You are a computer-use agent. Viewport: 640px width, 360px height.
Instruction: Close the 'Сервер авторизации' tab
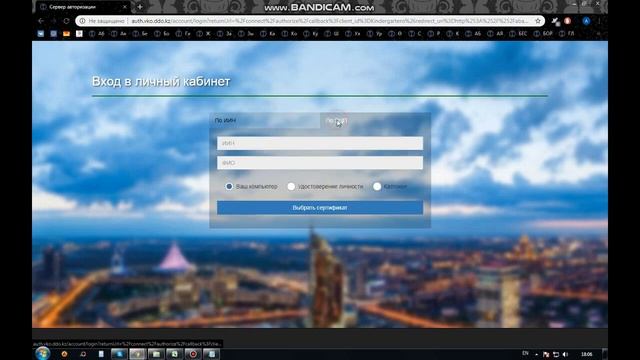tap(125, 7)
